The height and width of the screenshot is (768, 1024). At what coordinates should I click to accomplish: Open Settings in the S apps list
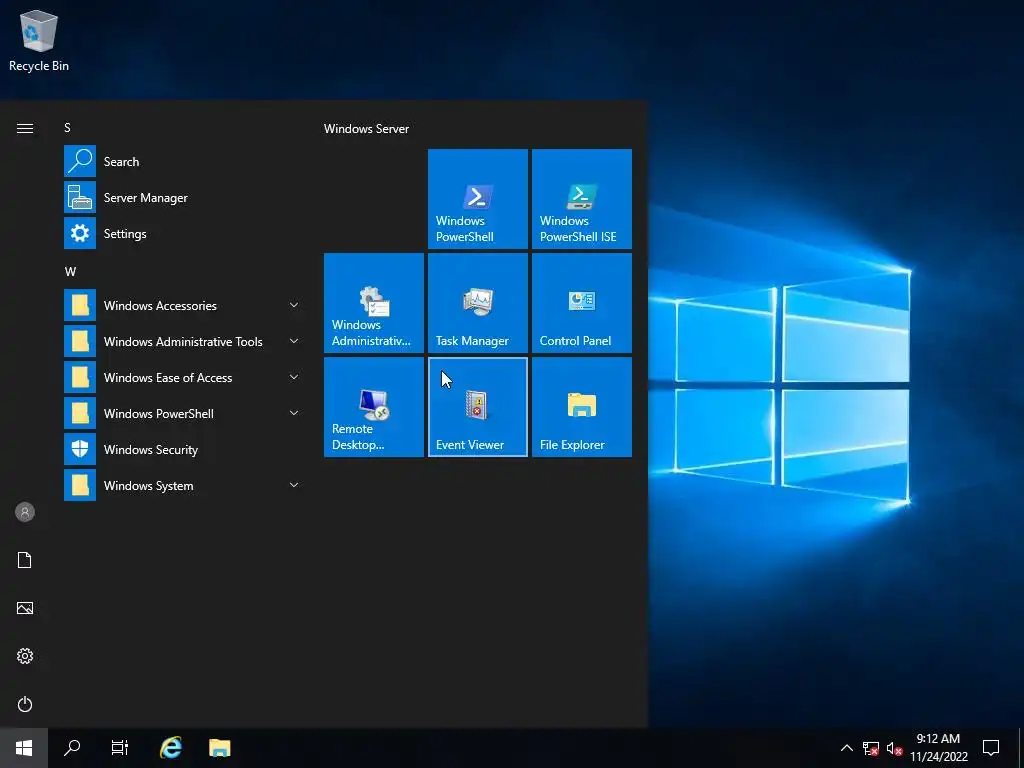coord(182,233)
